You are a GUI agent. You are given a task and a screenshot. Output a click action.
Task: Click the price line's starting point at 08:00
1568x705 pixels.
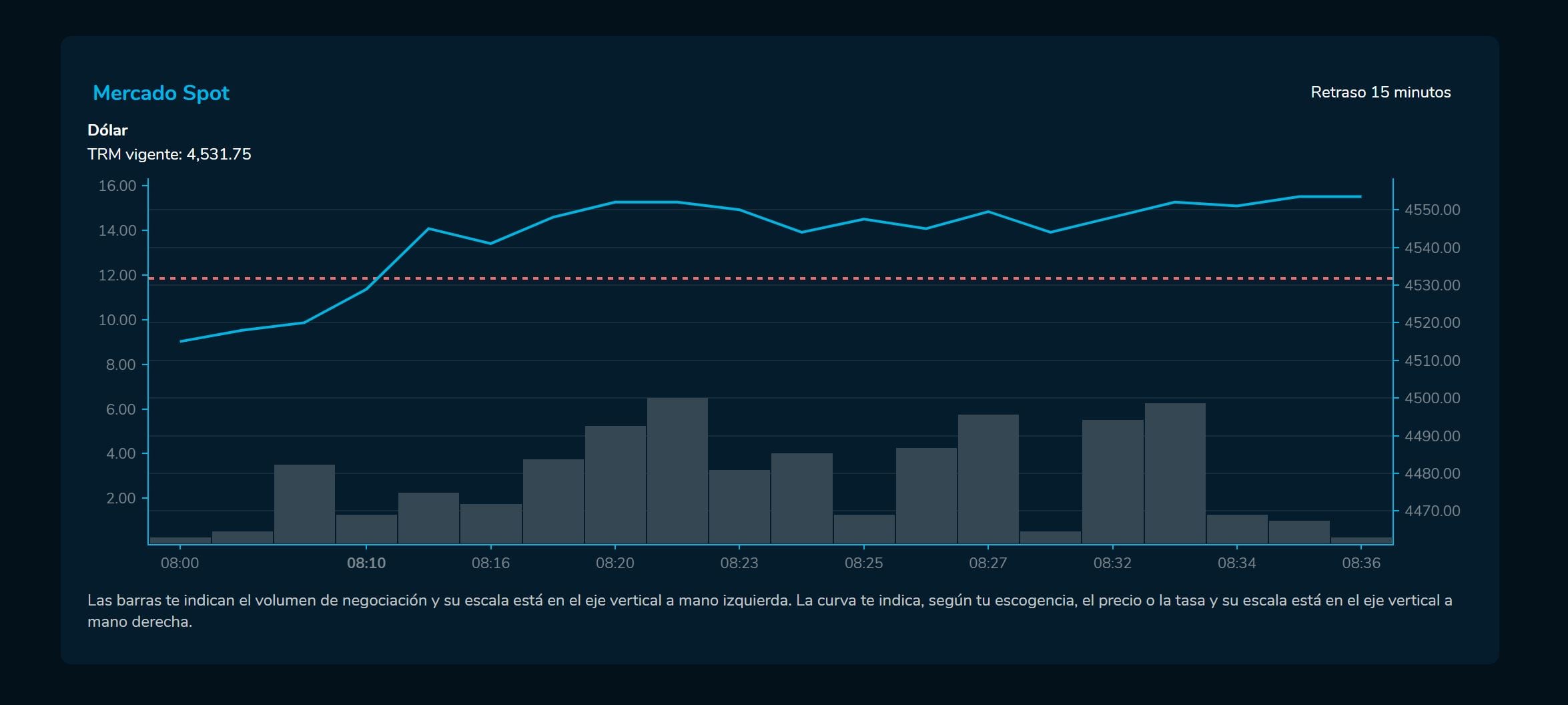pyautogui.click(x=181, y=341)
